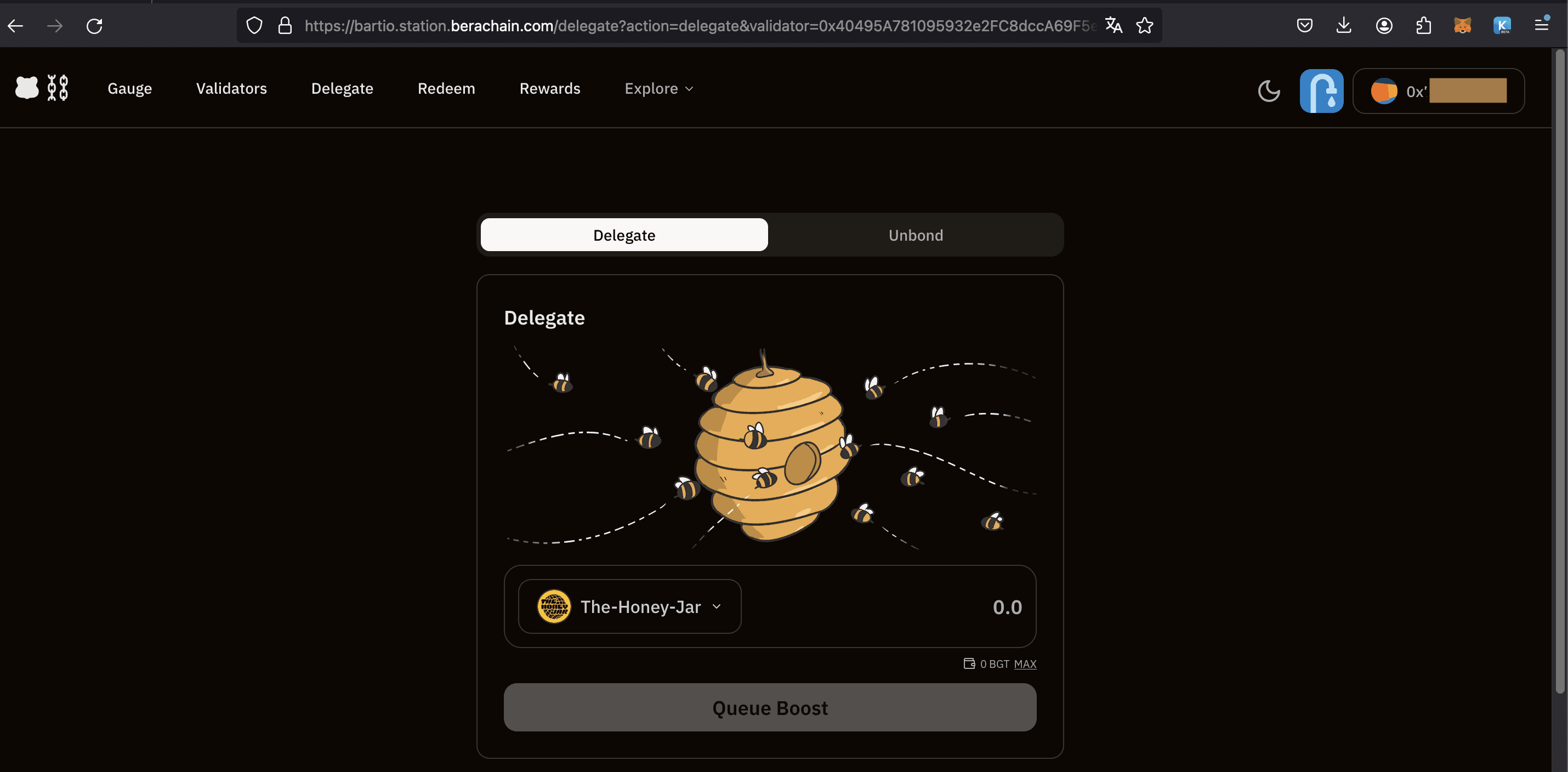Reload the page
The height and width of the screenshot is (772, 1568).
pos(94,26)
